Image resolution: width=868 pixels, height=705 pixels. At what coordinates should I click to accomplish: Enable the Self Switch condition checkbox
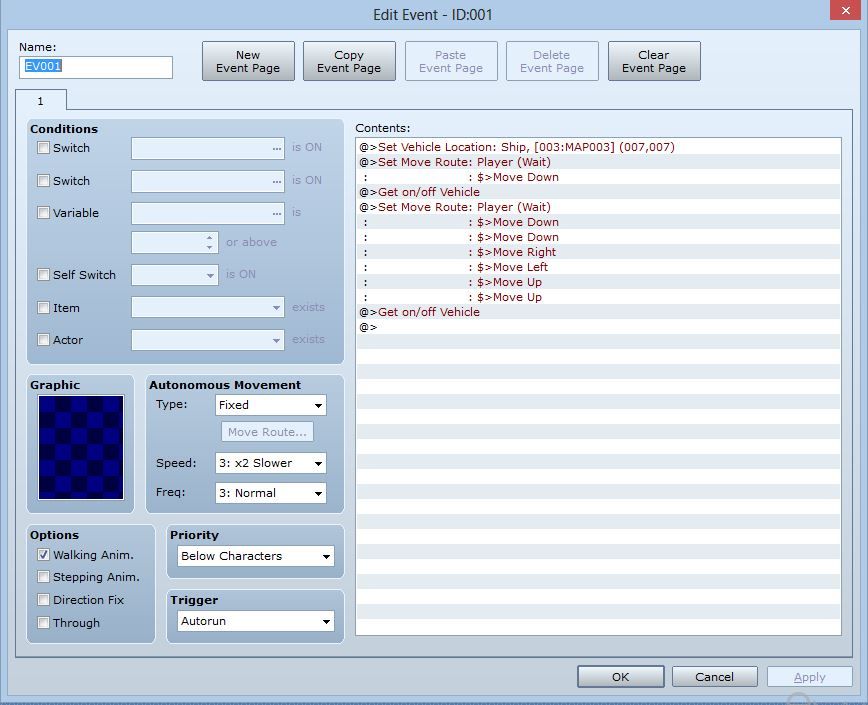(x=44, y=275)
